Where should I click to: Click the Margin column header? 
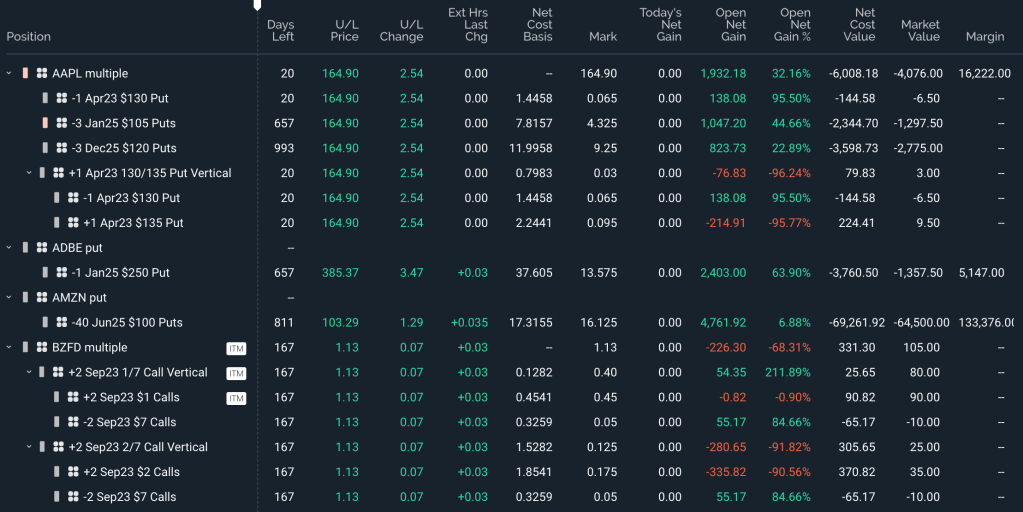click(x=985, y=37)
